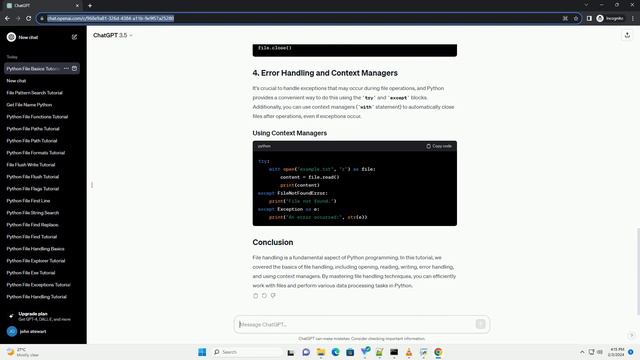The width and height of the screenshot is (640, 360).
Task: Click the send message arrow button
Action: pyautogui.click(x=480, y=324)
